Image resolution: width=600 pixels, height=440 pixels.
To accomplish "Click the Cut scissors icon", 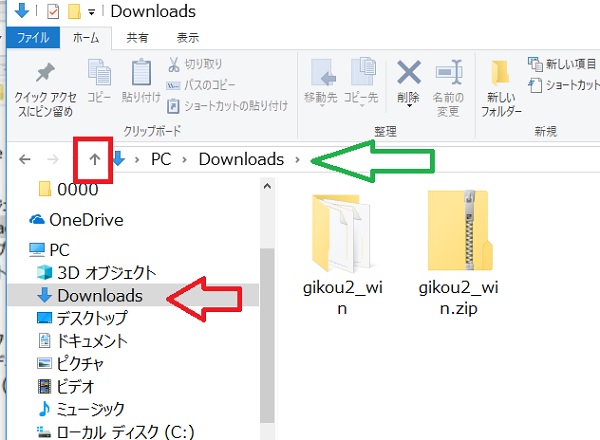I will [x=174, y=65].
